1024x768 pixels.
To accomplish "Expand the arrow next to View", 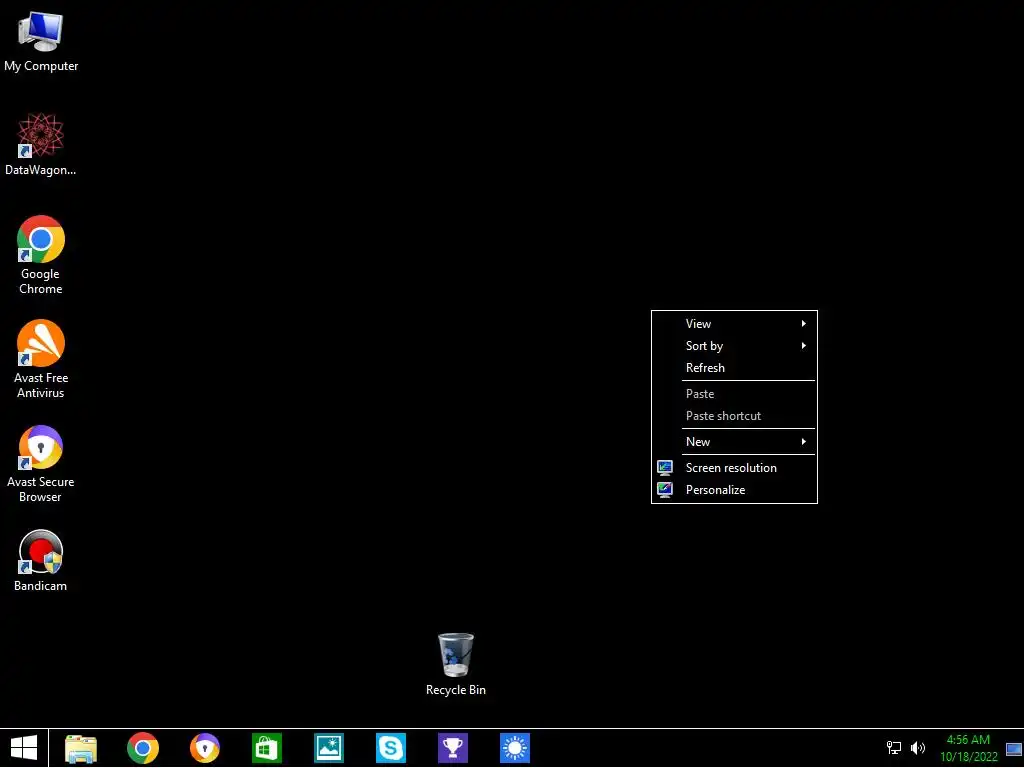I will pos(803,324).
